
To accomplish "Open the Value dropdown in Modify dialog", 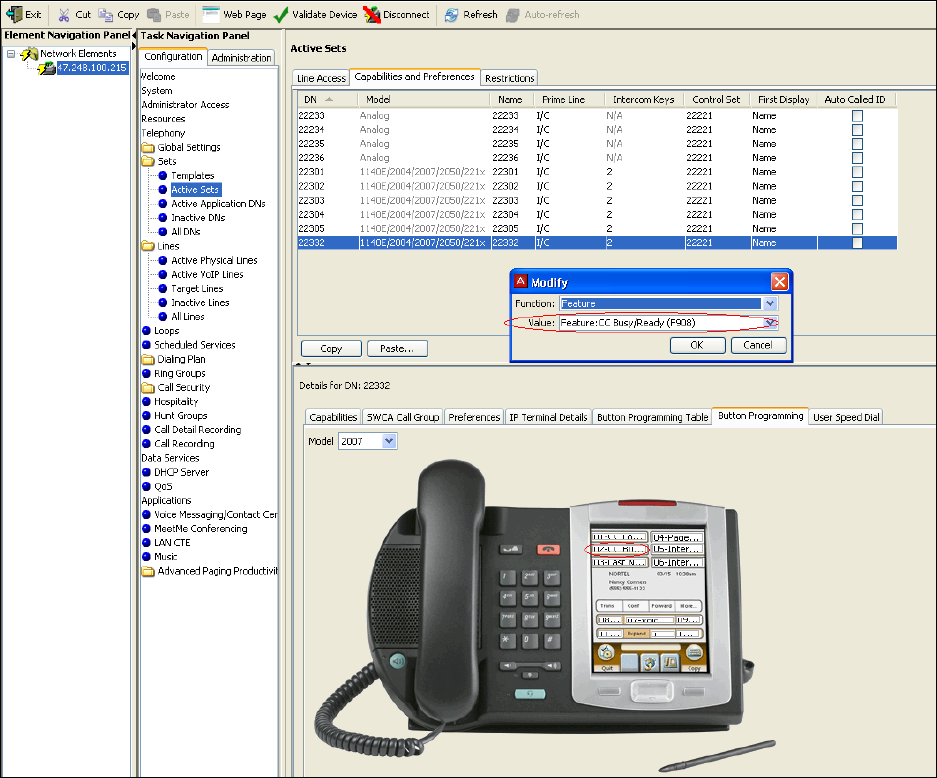I will point(770,323).
